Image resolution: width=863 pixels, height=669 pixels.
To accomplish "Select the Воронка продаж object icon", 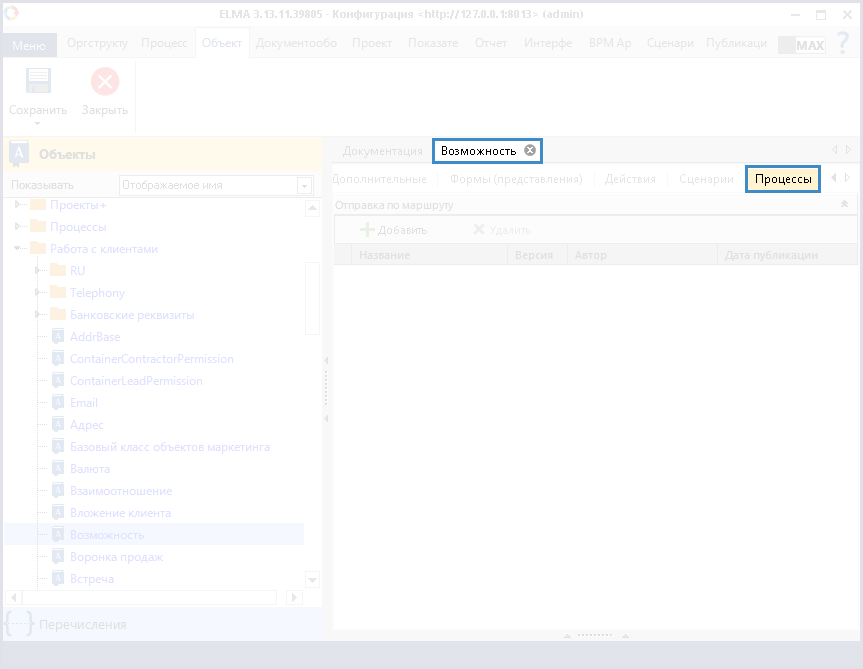I will [58, 557].
